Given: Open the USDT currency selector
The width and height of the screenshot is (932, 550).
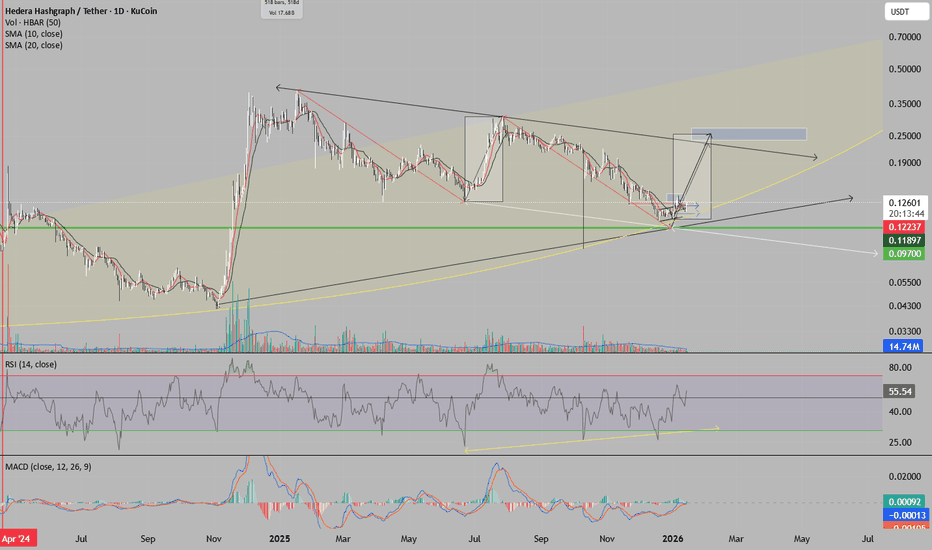Looking at the screenshot, I should tap(901, 11).
